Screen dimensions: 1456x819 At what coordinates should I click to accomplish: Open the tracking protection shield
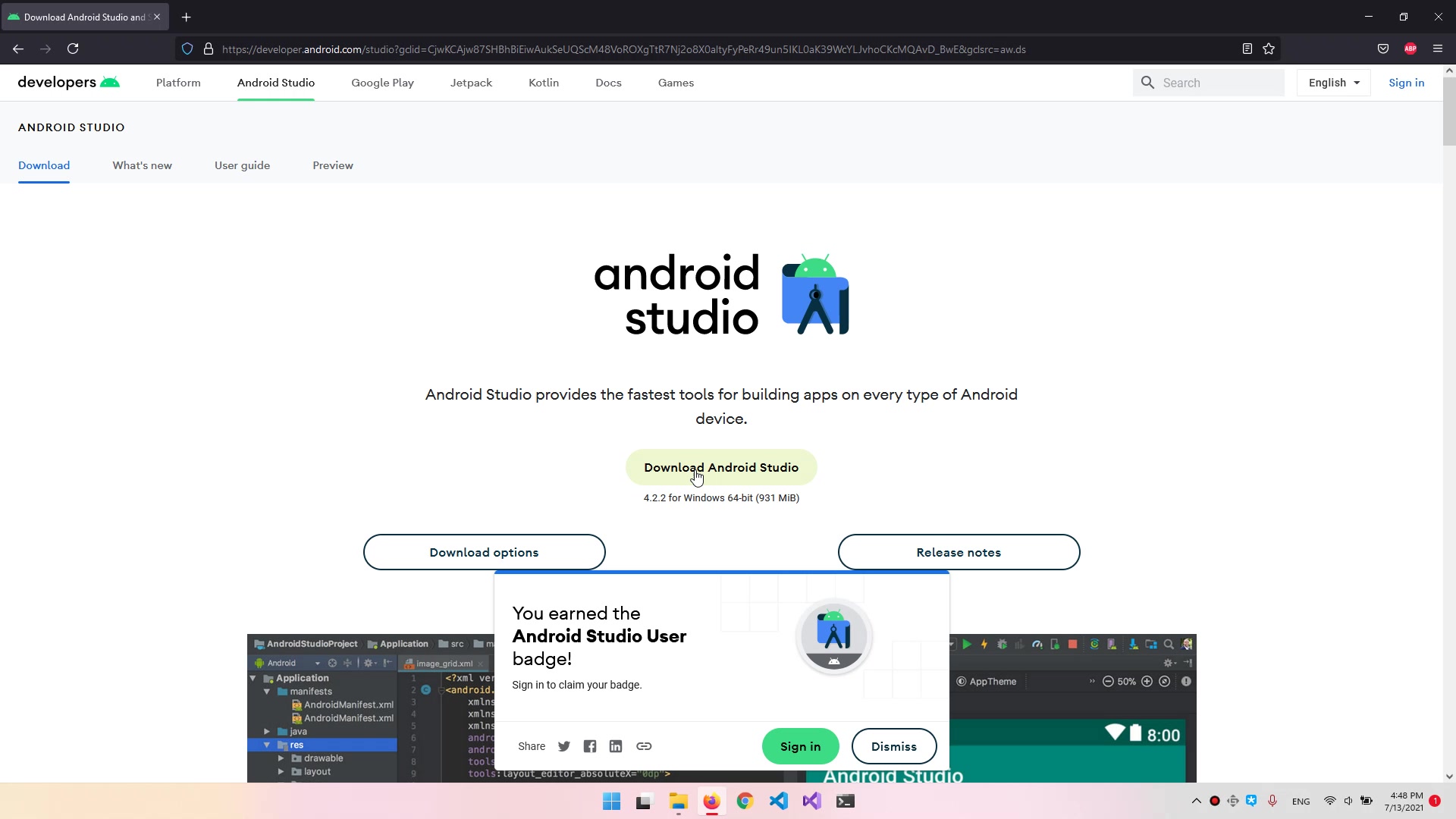(x=187, y=49)
